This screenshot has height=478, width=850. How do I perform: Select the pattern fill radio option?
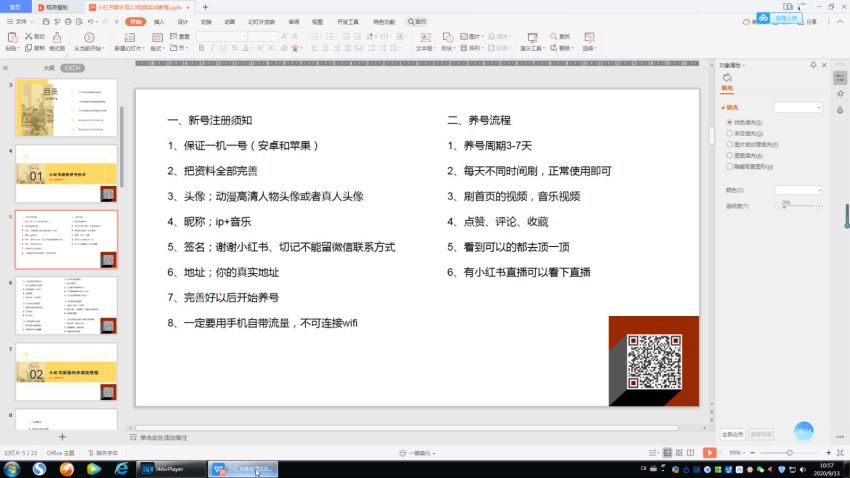[x=730, y=156]
